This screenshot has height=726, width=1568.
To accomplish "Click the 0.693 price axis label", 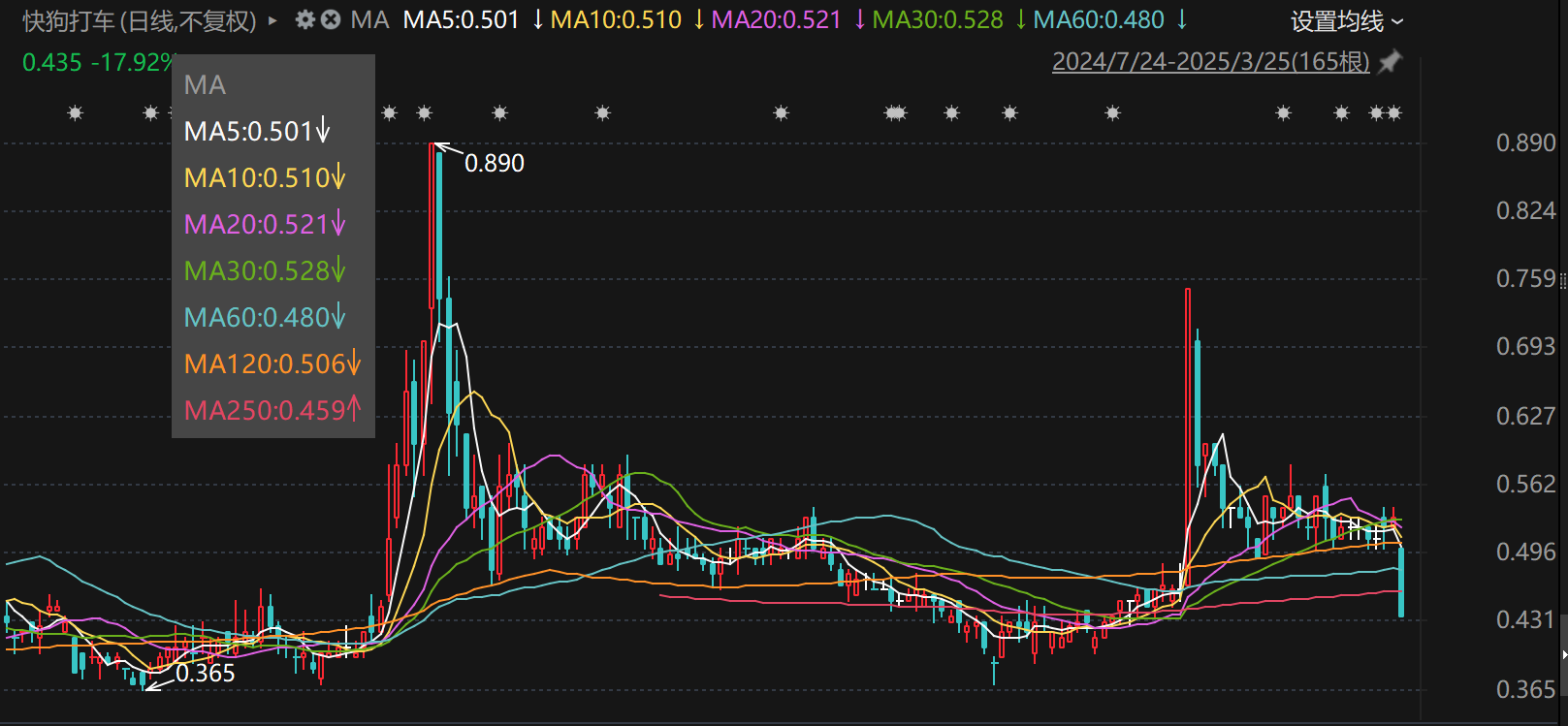I will point(1525,346).
